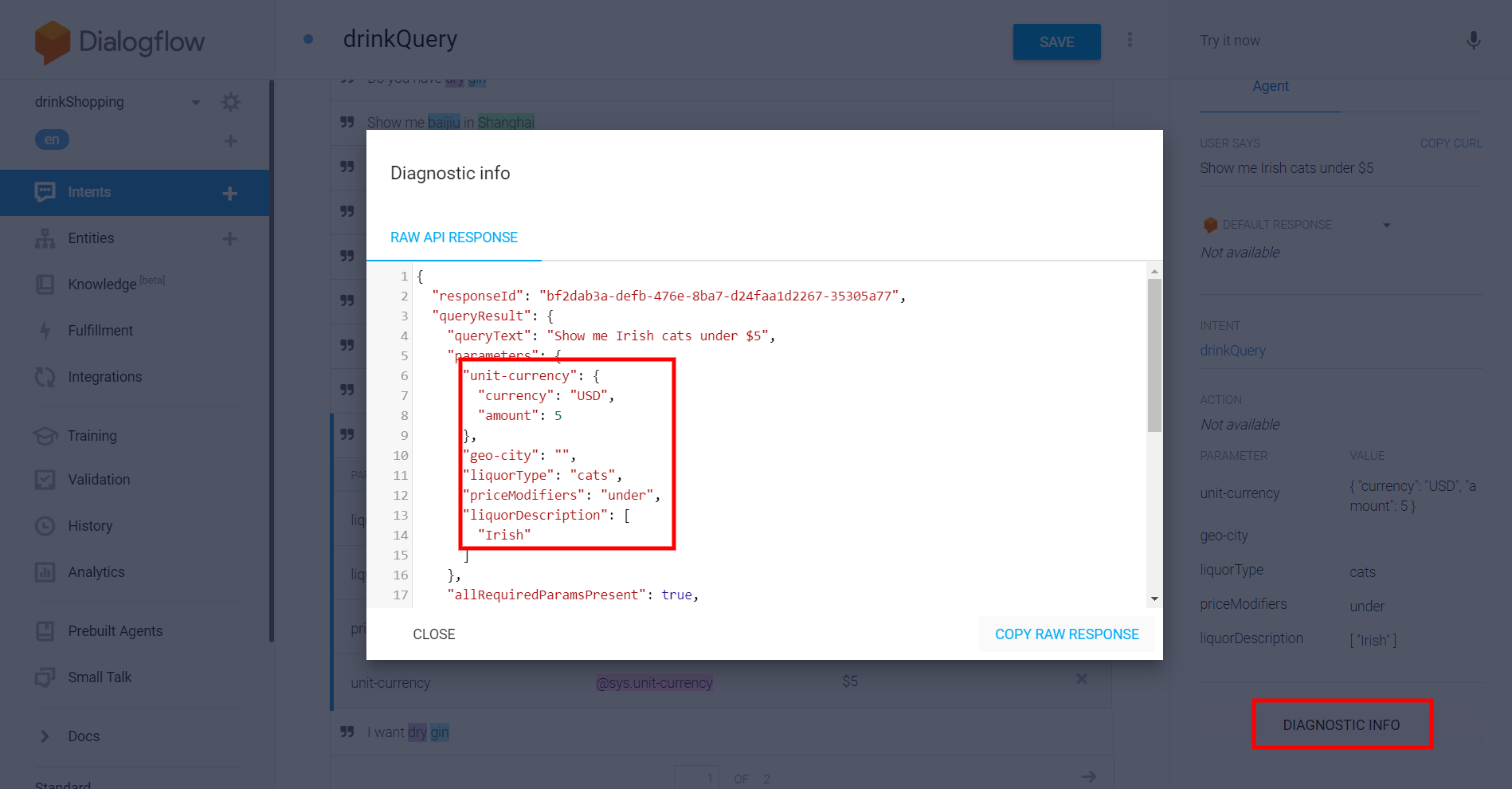The width and height of the screenshot is (1512, 789).
Task: Click quote icon beside 'Show me baijiu in Shanghai'
Action: 347,122
